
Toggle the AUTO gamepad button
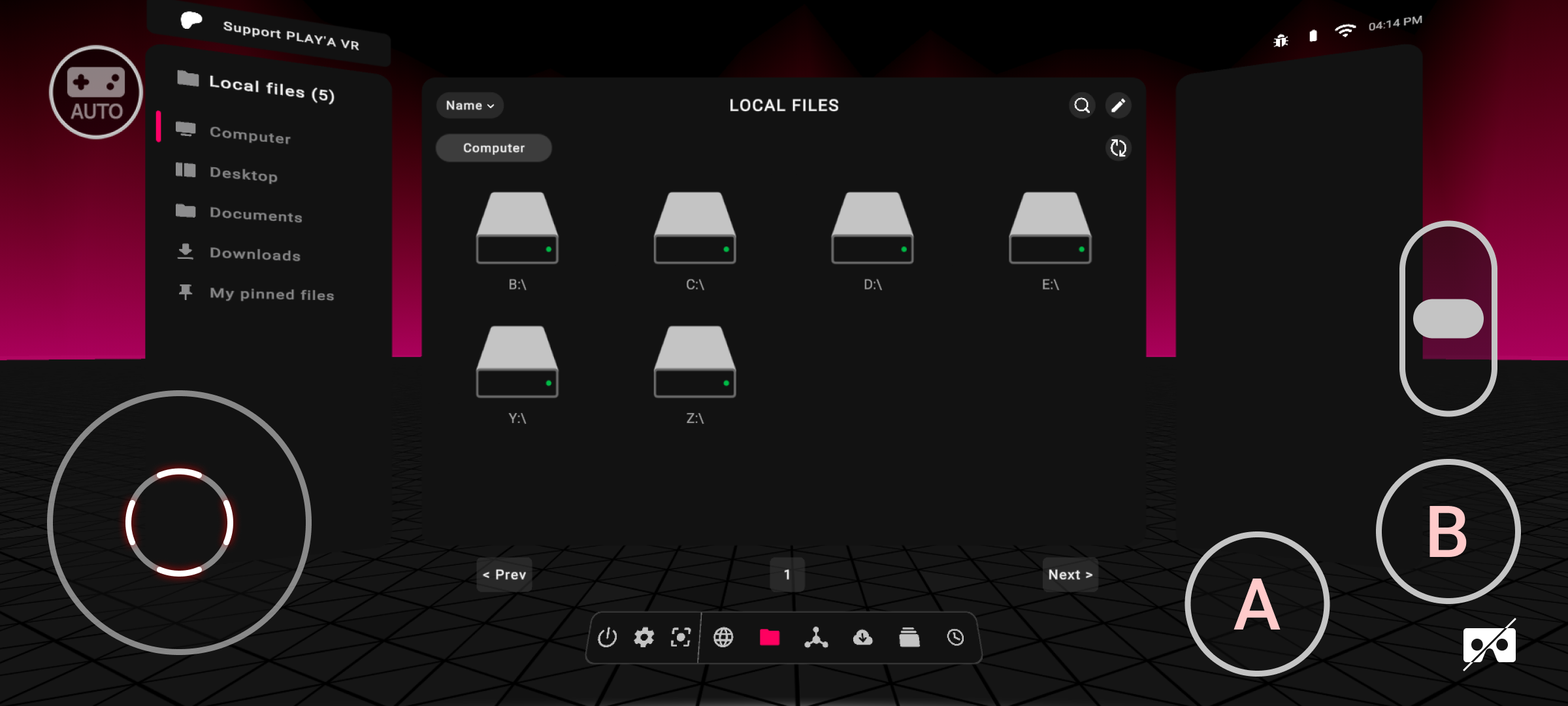tap(96, 92)
